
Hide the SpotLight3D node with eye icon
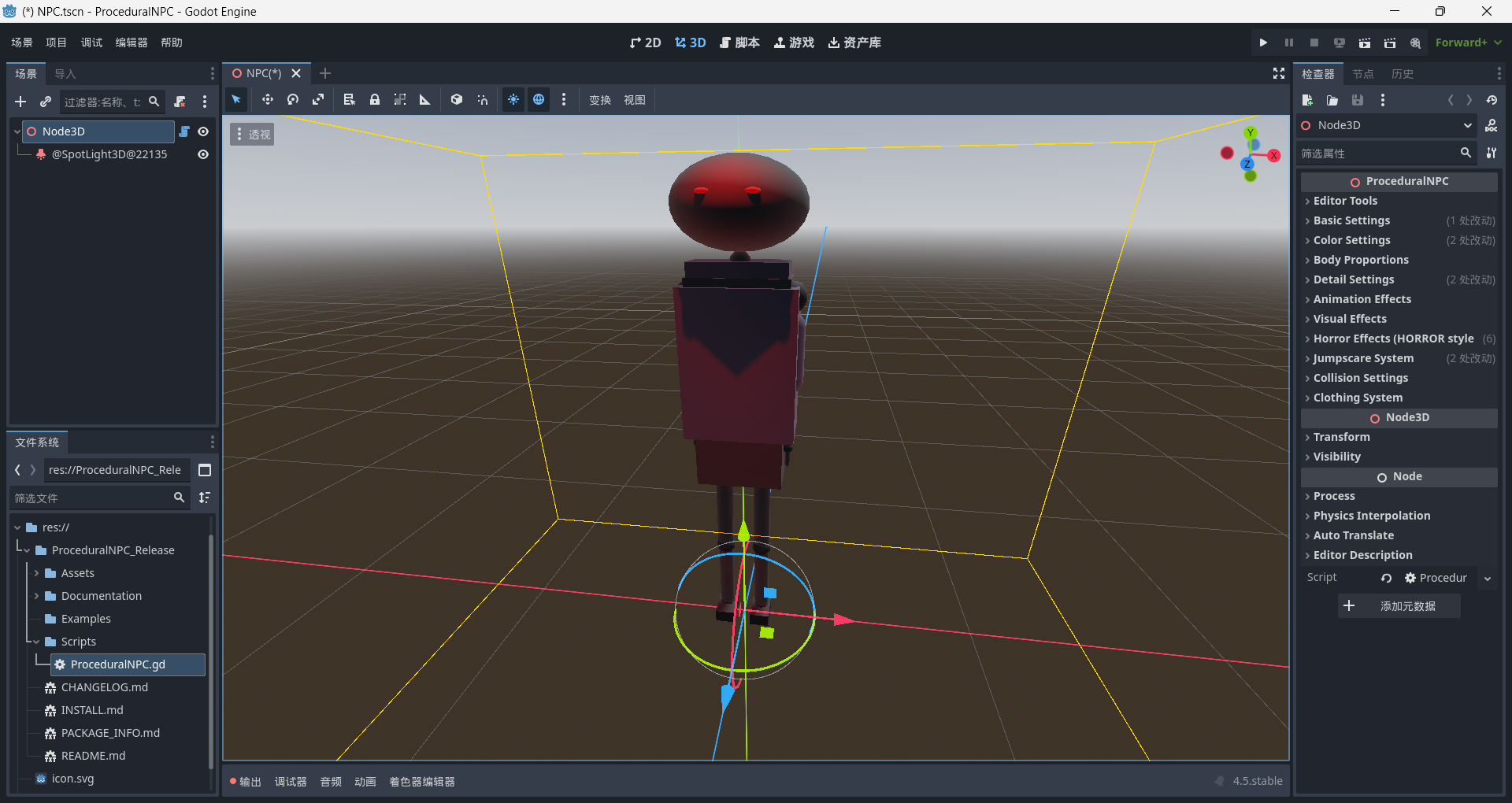click(x=203, y=154)
